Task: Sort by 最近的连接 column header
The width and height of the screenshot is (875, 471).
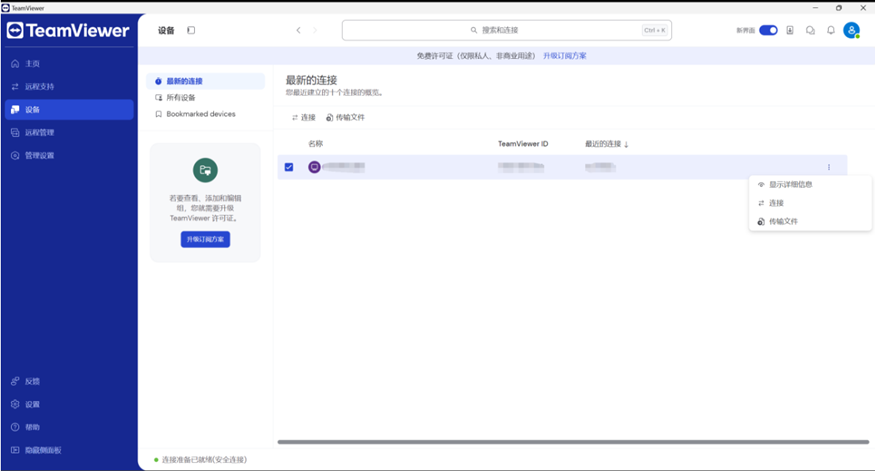Action: click(x=607, y=144)
